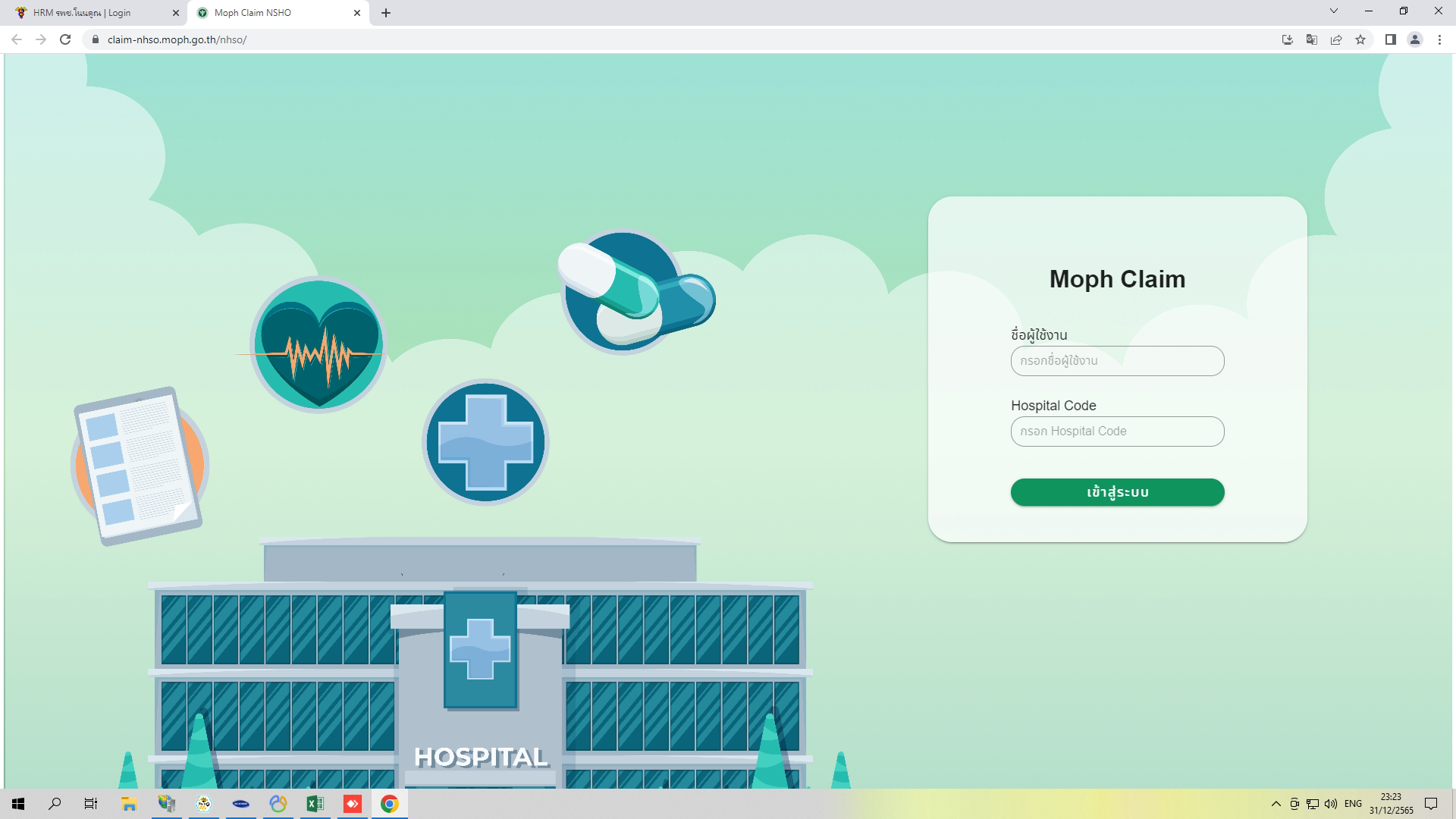The image size is (1456, 819).
Task: Bookmark this page with the star icon
Action: pos(1360,39)
